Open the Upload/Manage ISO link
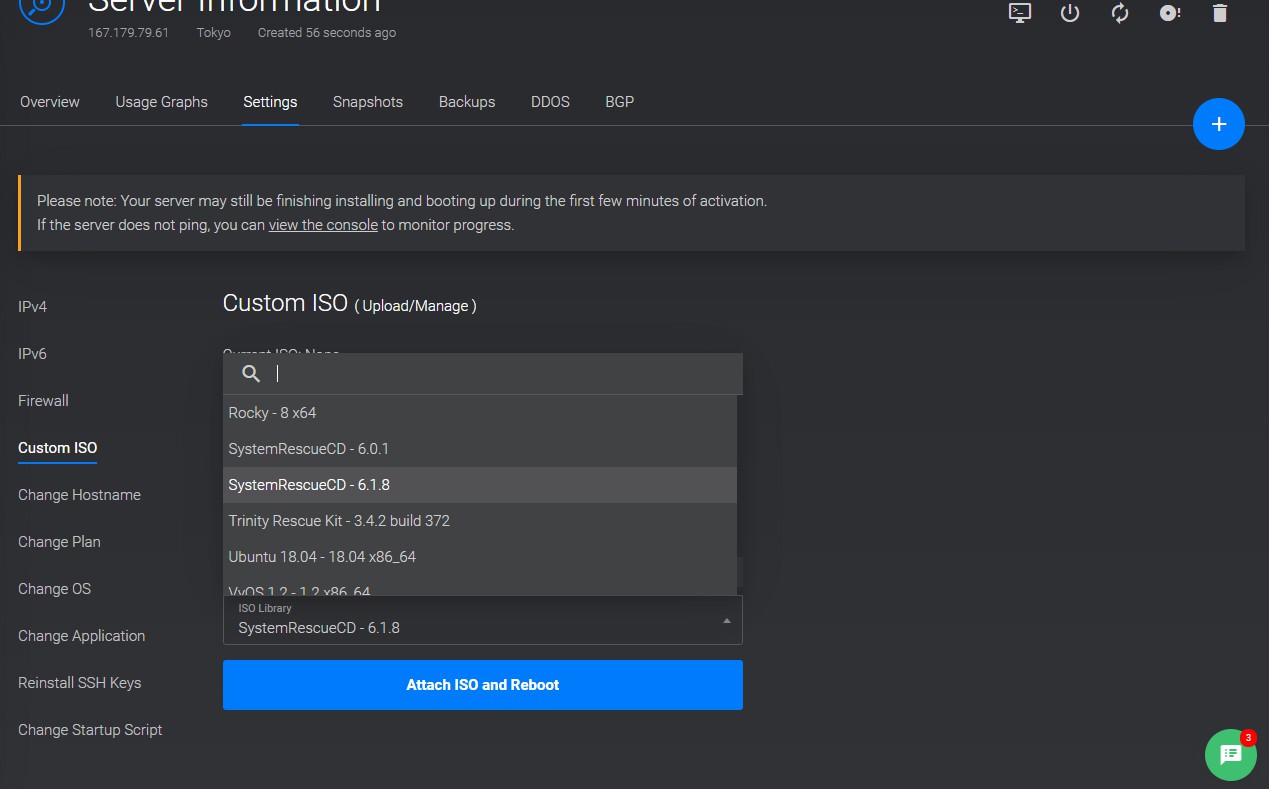The width and height of the screenshot is (1269, 789). (415, 306)
